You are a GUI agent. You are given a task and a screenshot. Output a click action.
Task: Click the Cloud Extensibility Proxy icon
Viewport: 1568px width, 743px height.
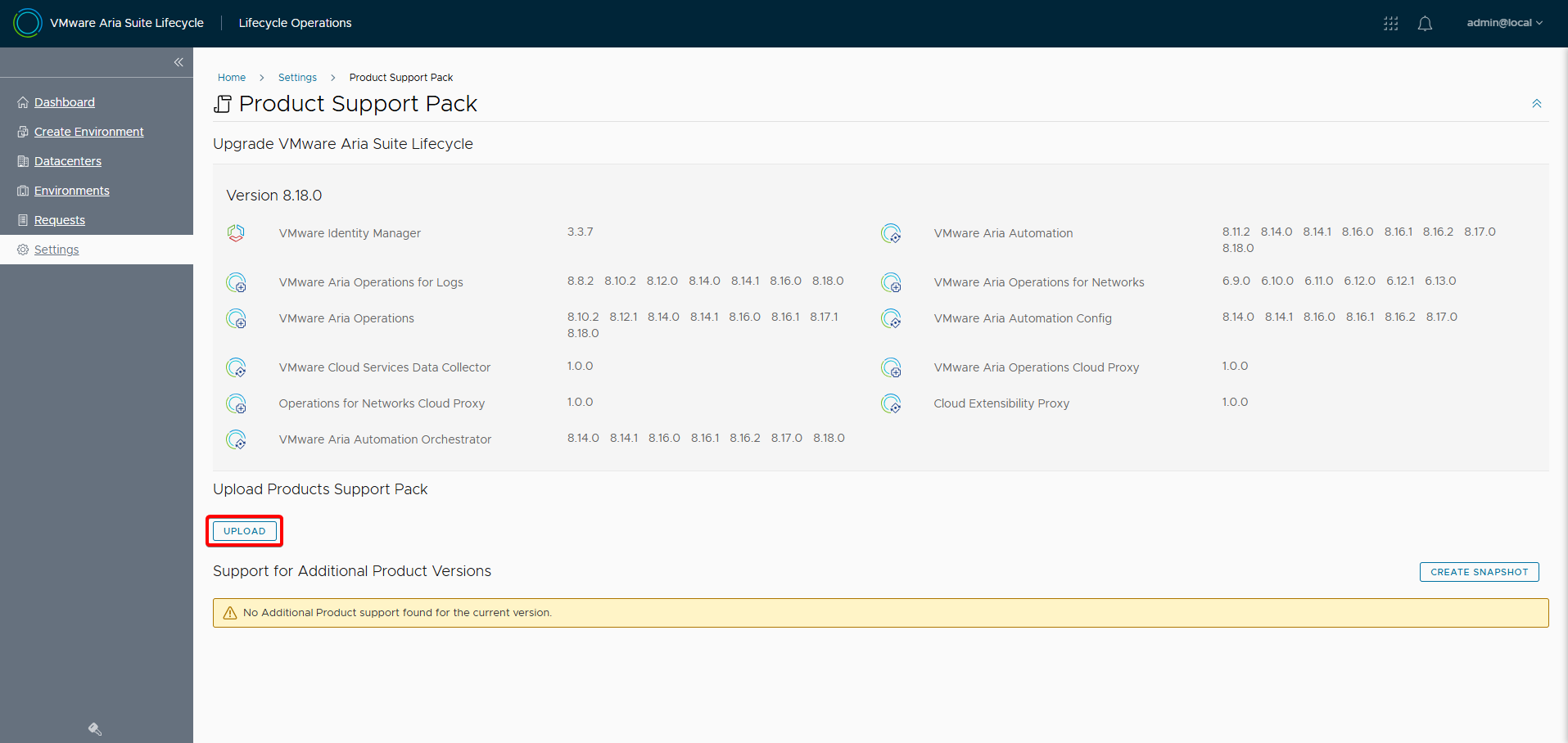(891, 404)
